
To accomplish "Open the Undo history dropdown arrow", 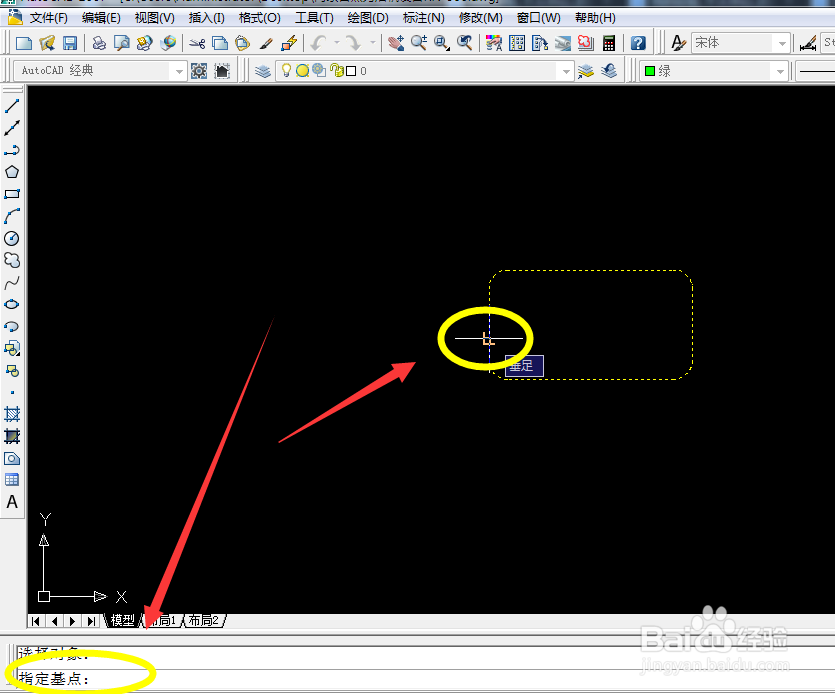I will [337, 43].
